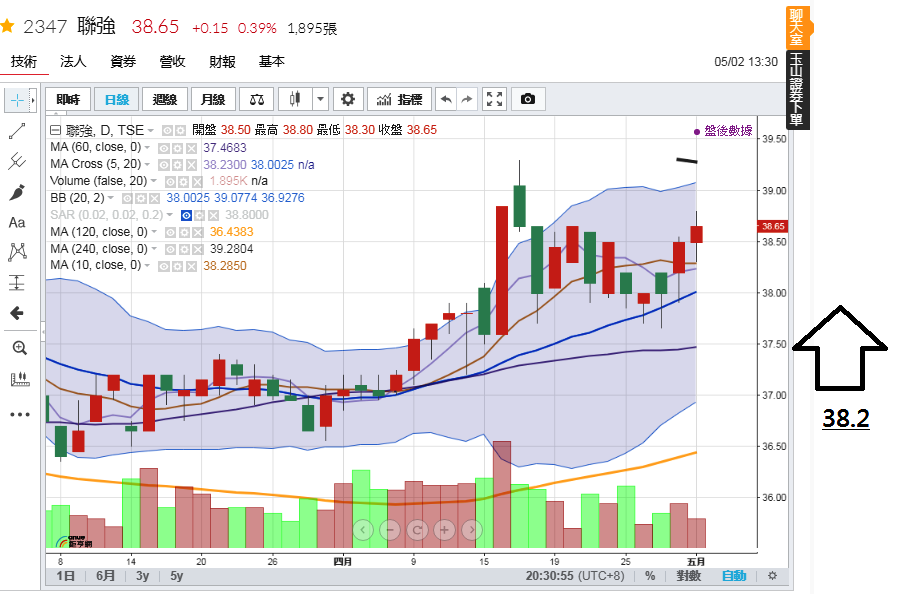Switch to the 法人 tab
The height and width of the screenshot is (600, 900).
click(73, 62)
